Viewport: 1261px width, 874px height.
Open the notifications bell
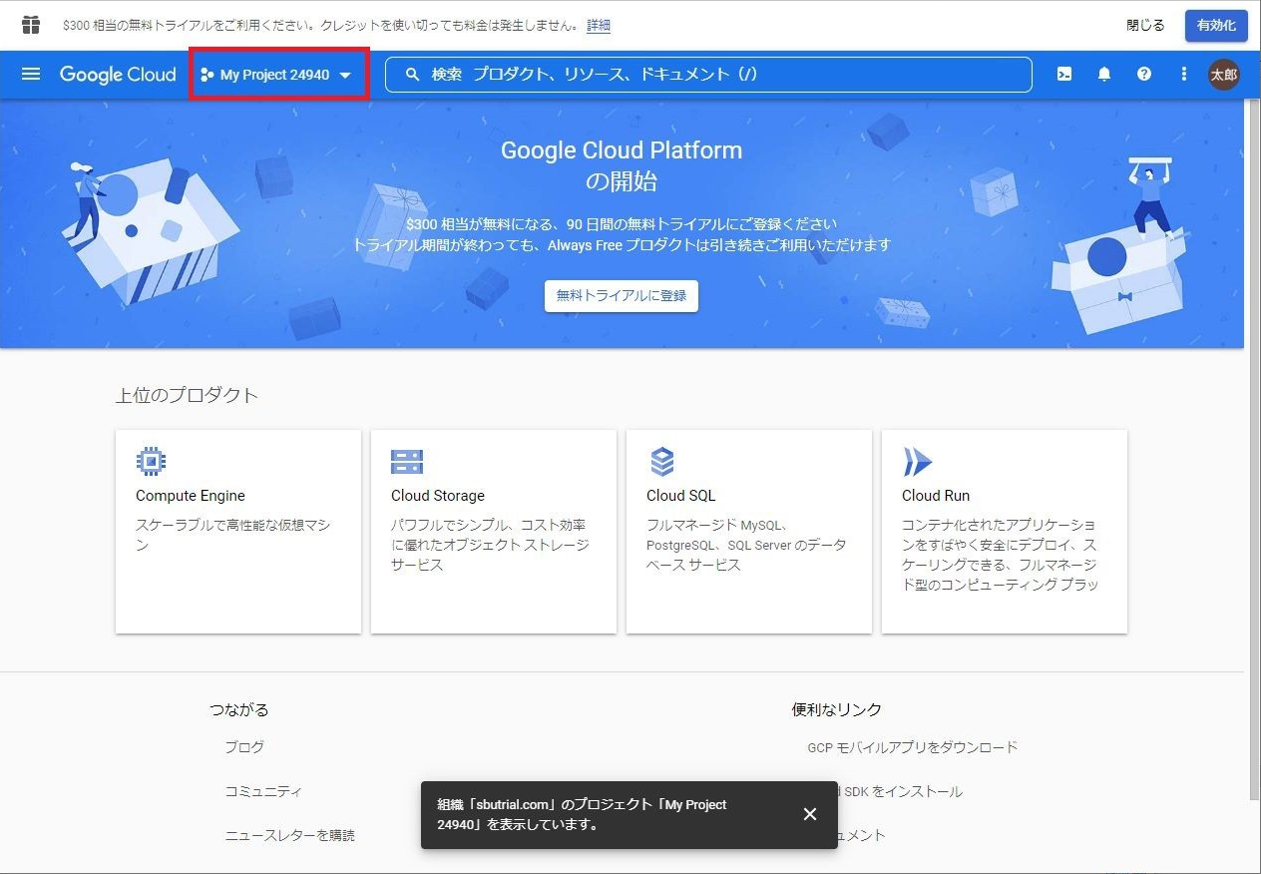pos(1104,74)
